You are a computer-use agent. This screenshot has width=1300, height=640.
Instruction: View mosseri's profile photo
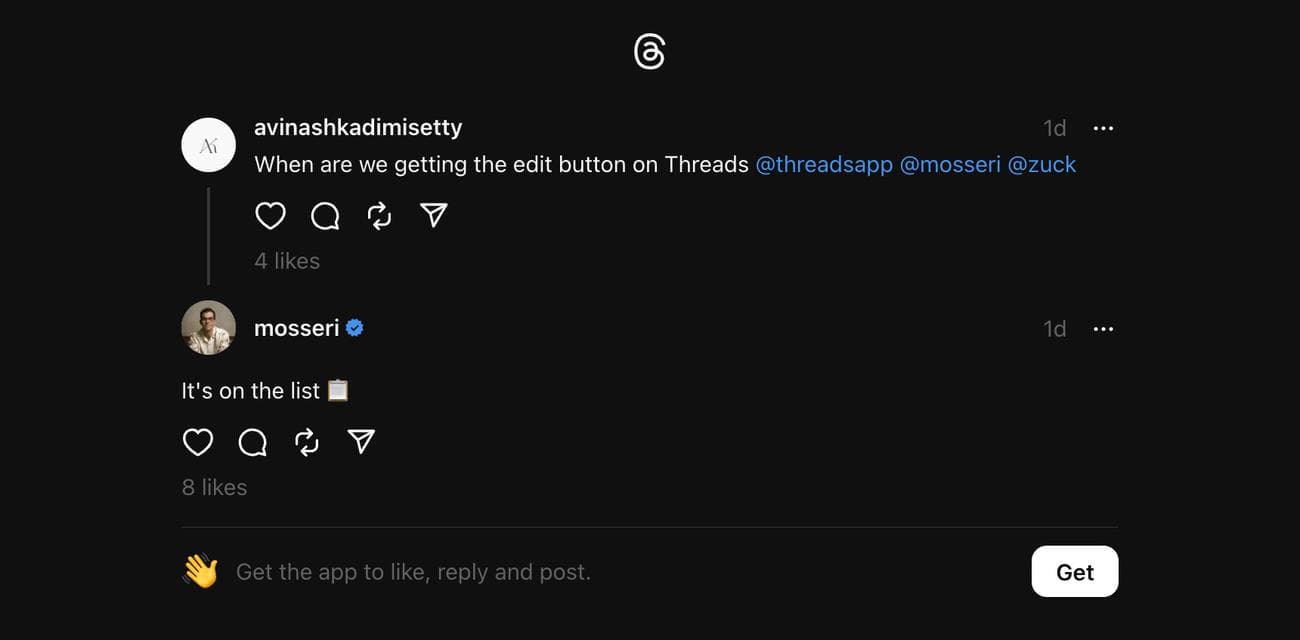[x=208, y=327]
